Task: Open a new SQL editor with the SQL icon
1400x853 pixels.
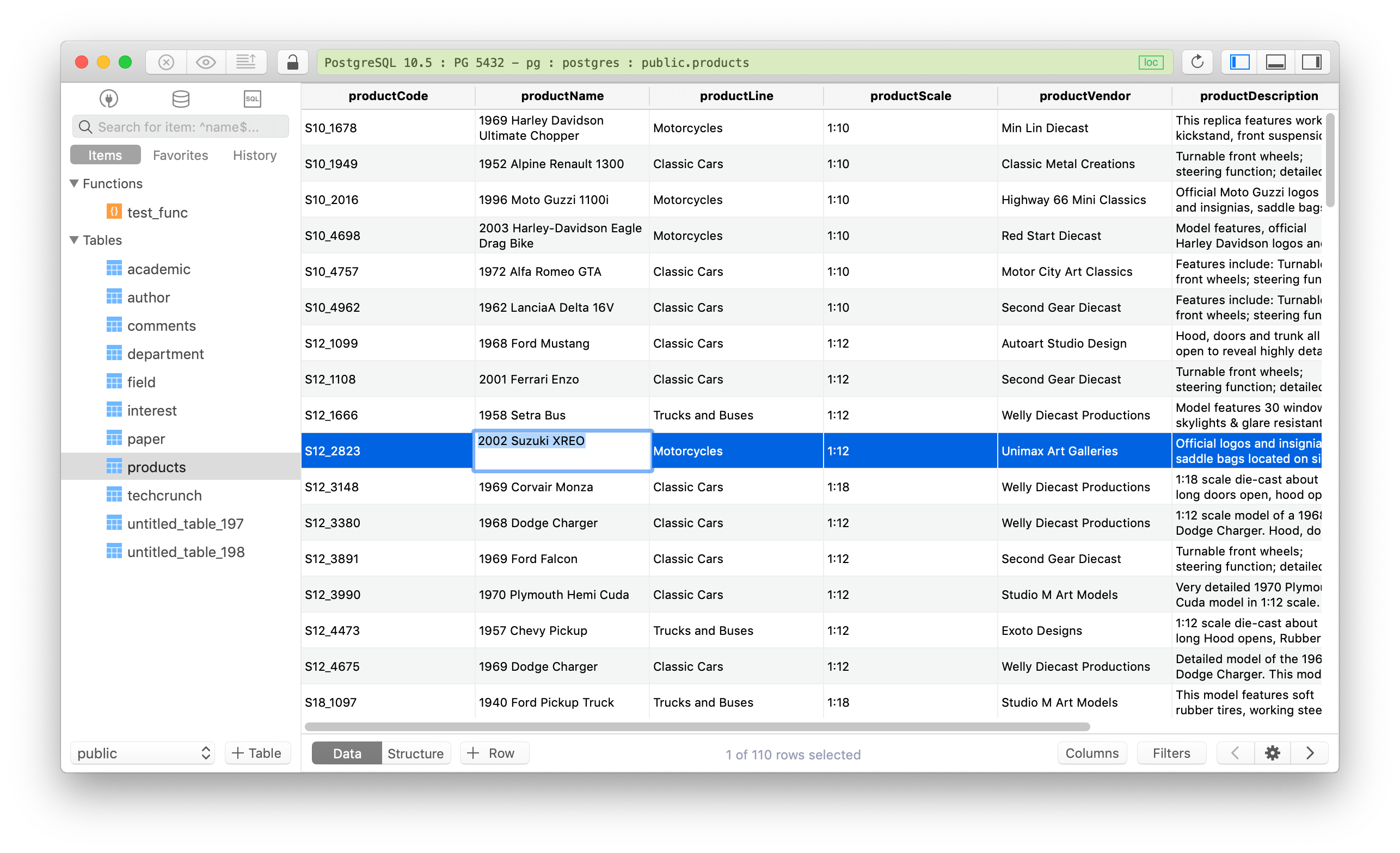Action: [251, 98]
